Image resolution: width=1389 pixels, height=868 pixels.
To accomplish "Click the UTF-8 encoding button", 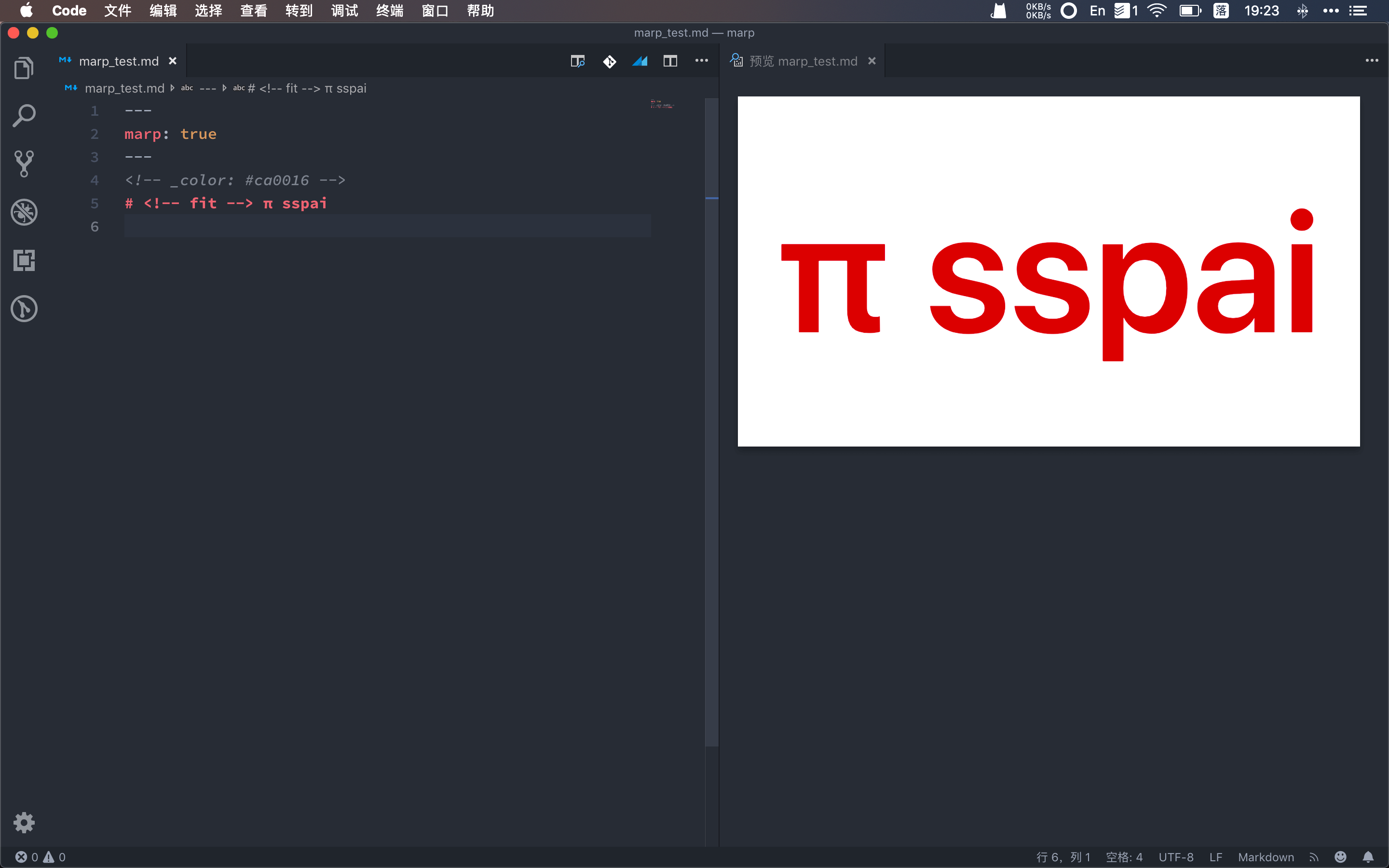I will [x=1175, y=857].
